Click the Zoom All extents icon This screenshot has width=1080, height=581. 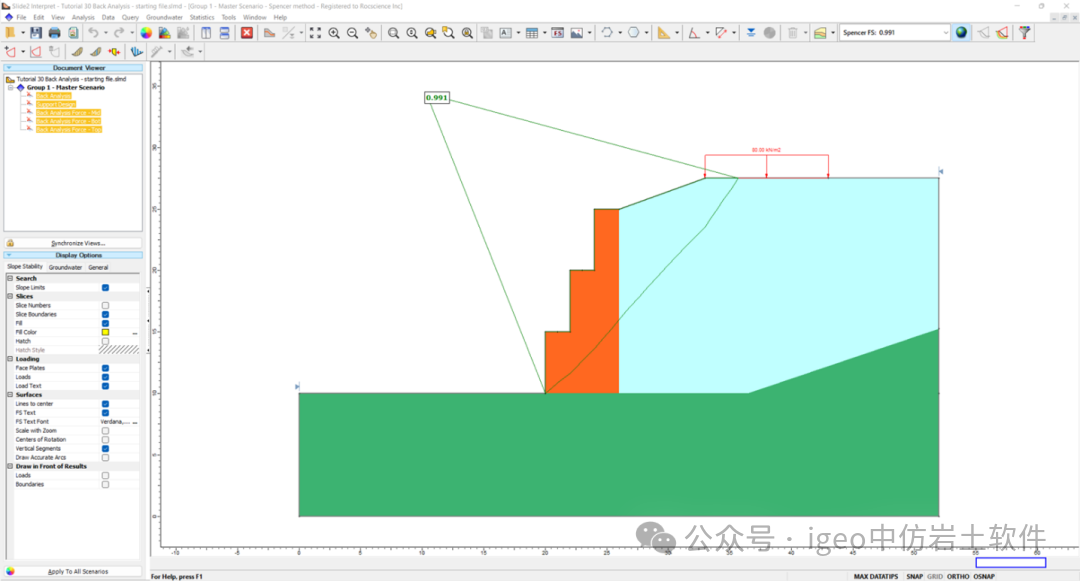click(316, 33)
